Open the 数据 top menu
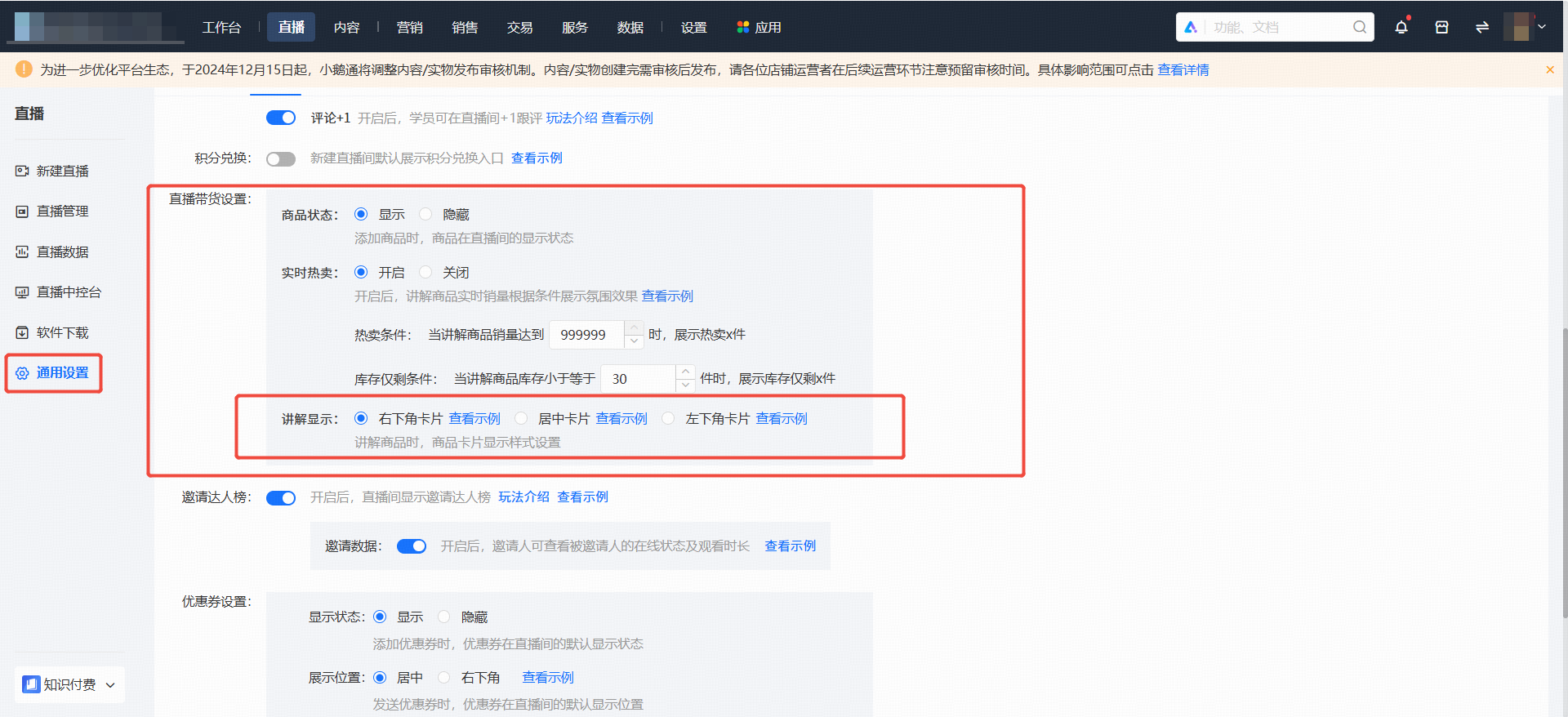Screen dimensions: 1568x717 tap(630, 27)
